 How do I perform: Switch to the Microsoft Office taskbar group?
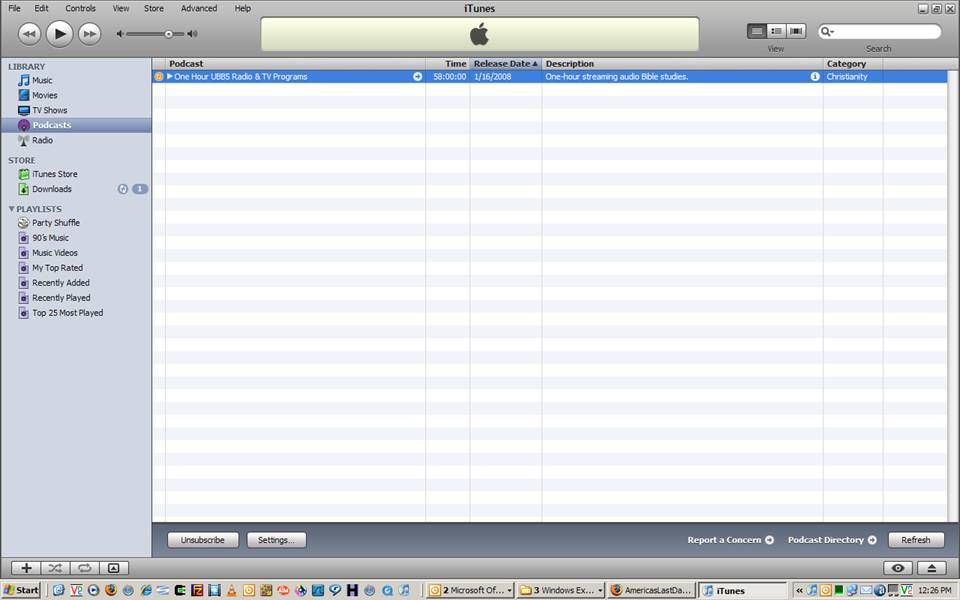[x=470, y=590]
